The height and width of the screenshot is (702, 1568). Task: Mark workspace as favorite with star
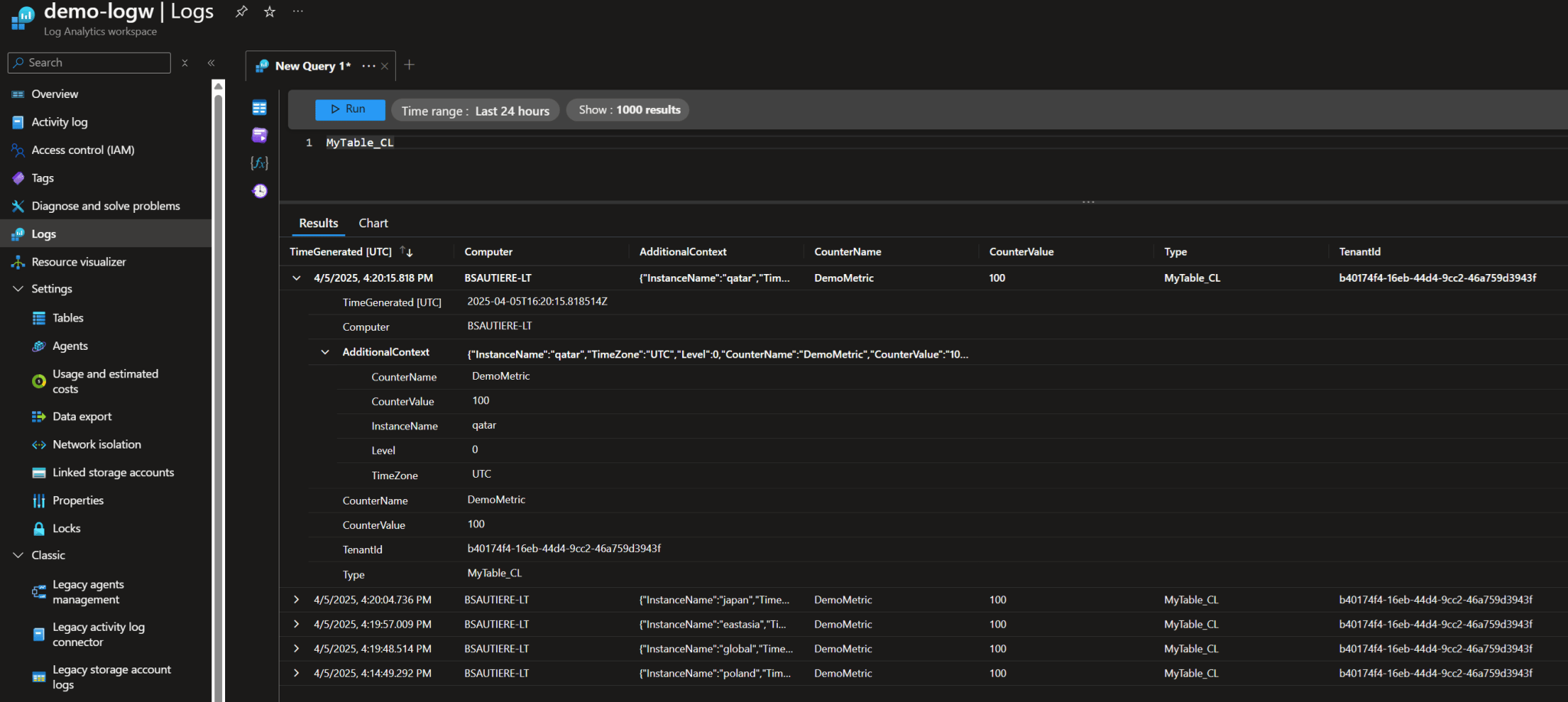click(269, 11)
